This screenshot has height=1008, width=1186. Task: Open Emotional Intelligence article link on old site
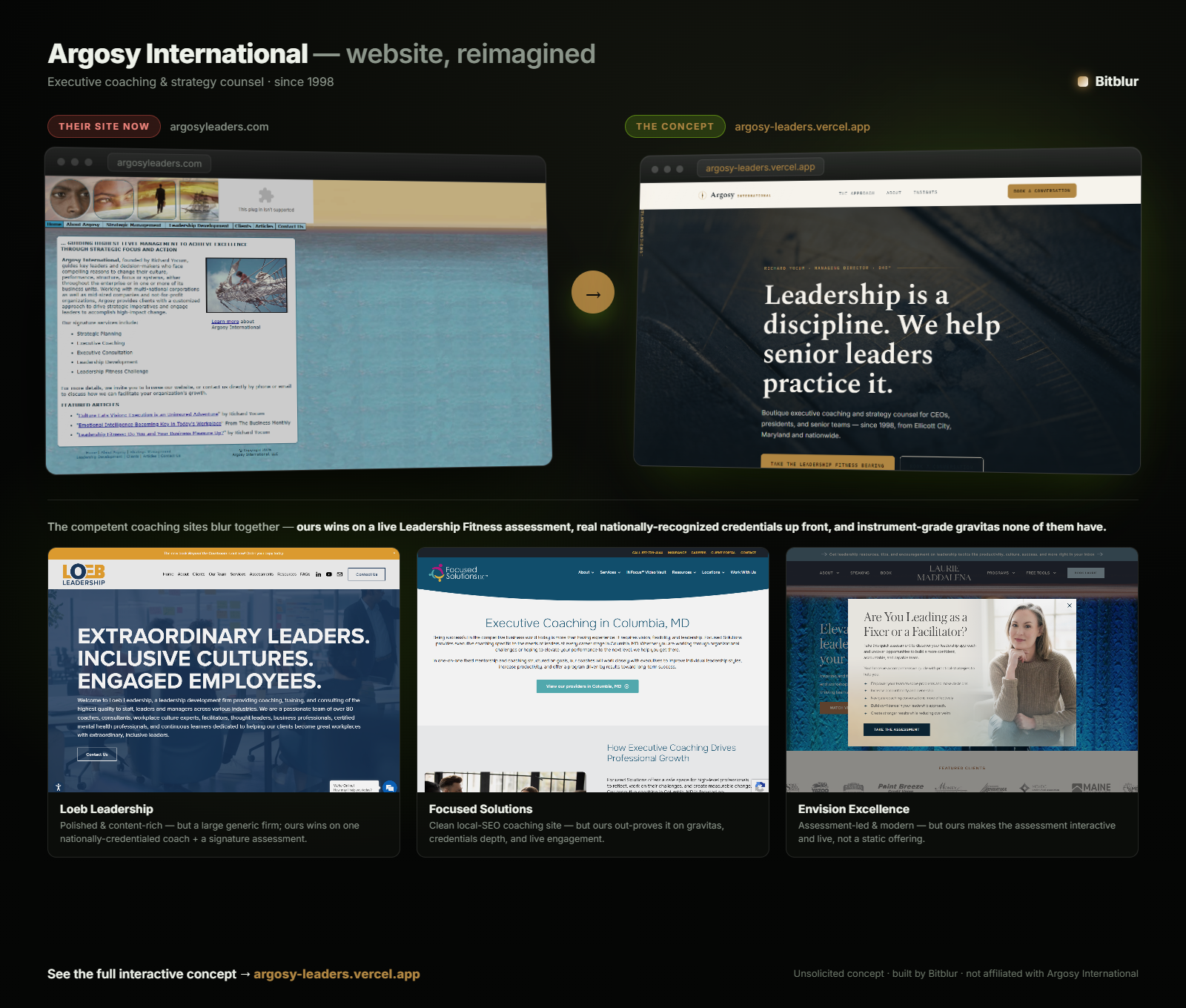click(x=150, y=424)
